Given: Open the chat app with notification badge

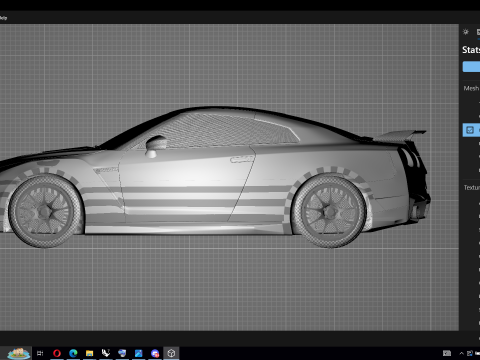Looking at the screenshot, I should point(155,353).
